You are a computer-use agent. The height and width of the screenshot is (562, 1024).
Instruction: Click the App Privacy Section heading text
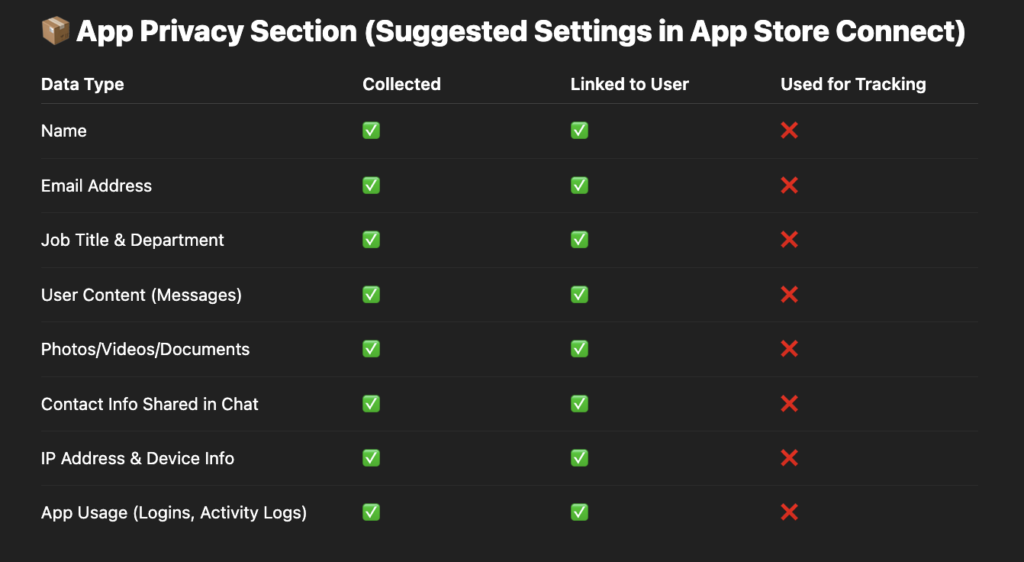520,31
